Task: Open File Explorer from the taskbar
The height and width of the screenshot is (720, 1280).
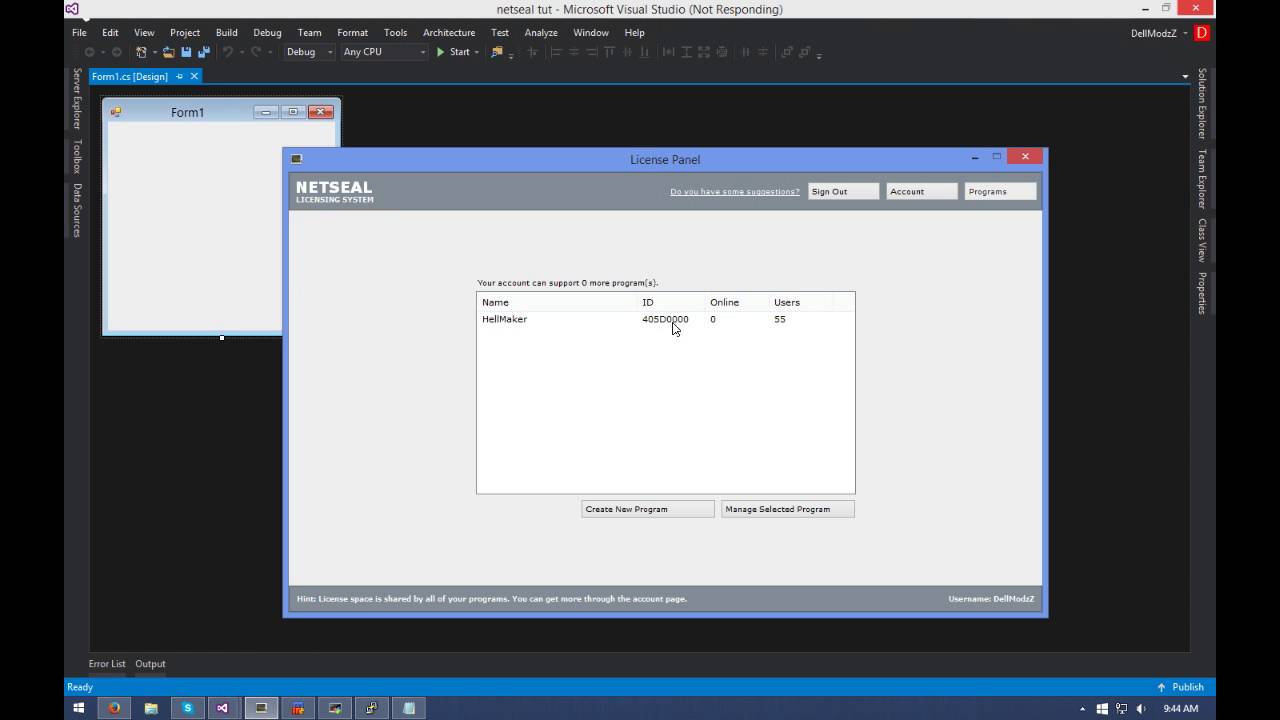Action: coord(151,708)
